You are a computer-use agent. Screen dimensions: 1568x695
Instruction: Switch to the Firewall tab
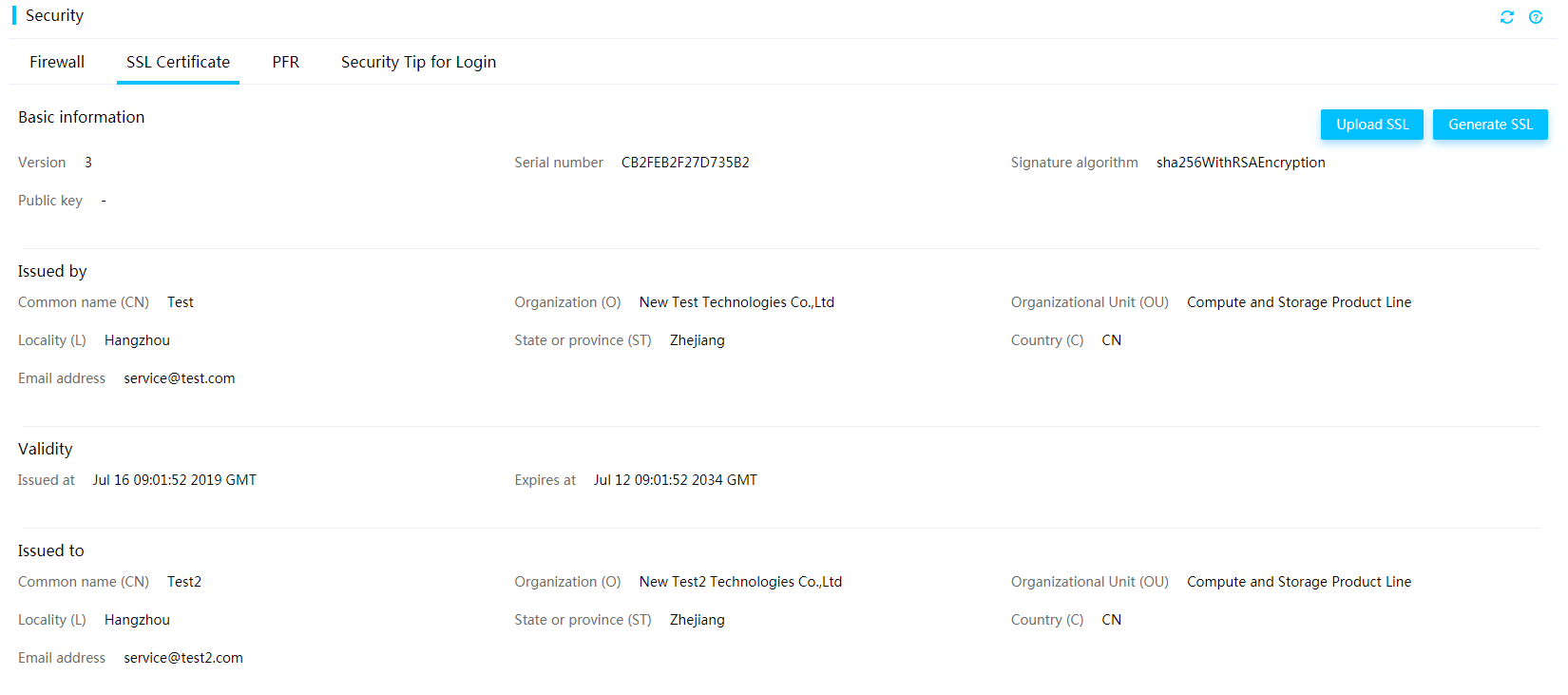click(57, 62)
